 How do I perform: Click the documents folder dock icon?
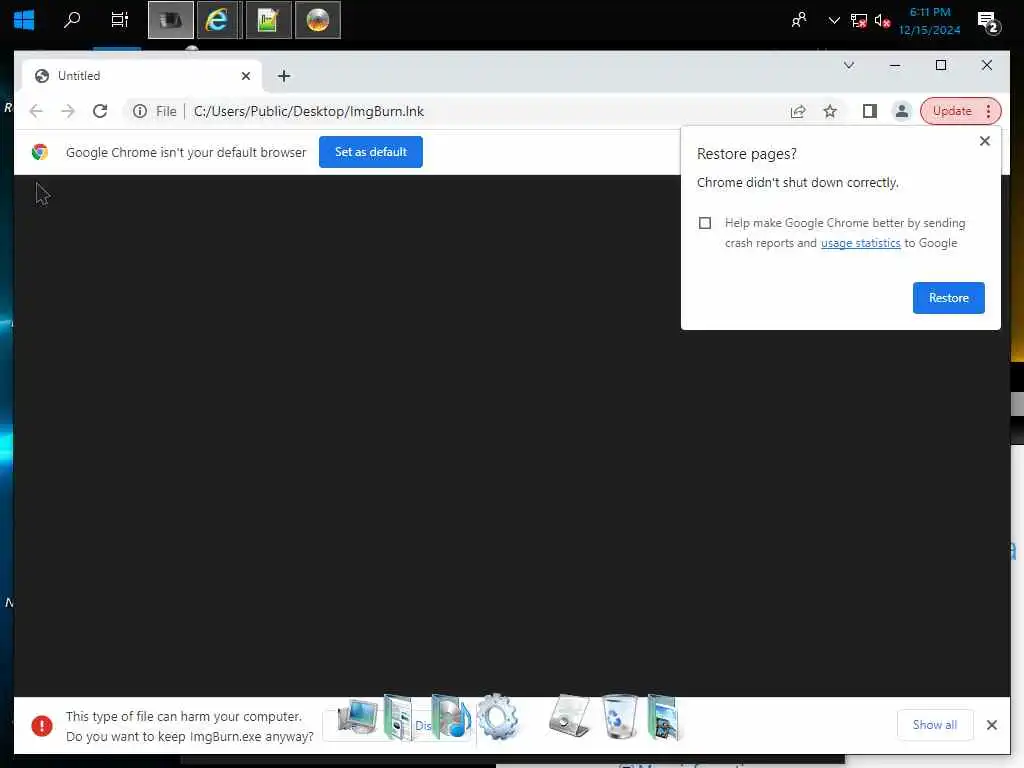click(x=398, y=717)
